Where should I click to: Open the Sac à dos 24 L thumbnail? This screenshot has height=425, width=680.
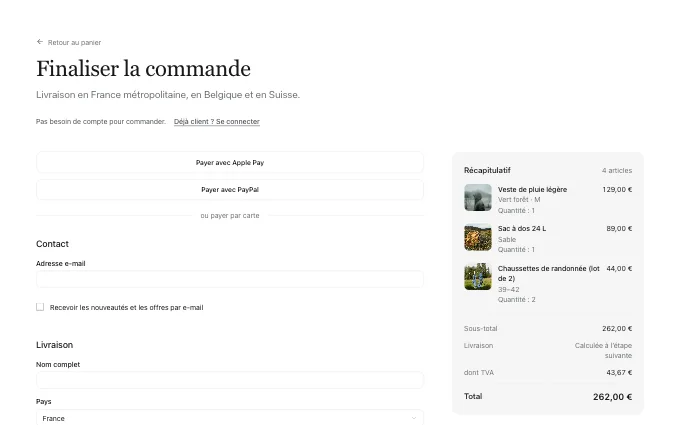(478, 237)
